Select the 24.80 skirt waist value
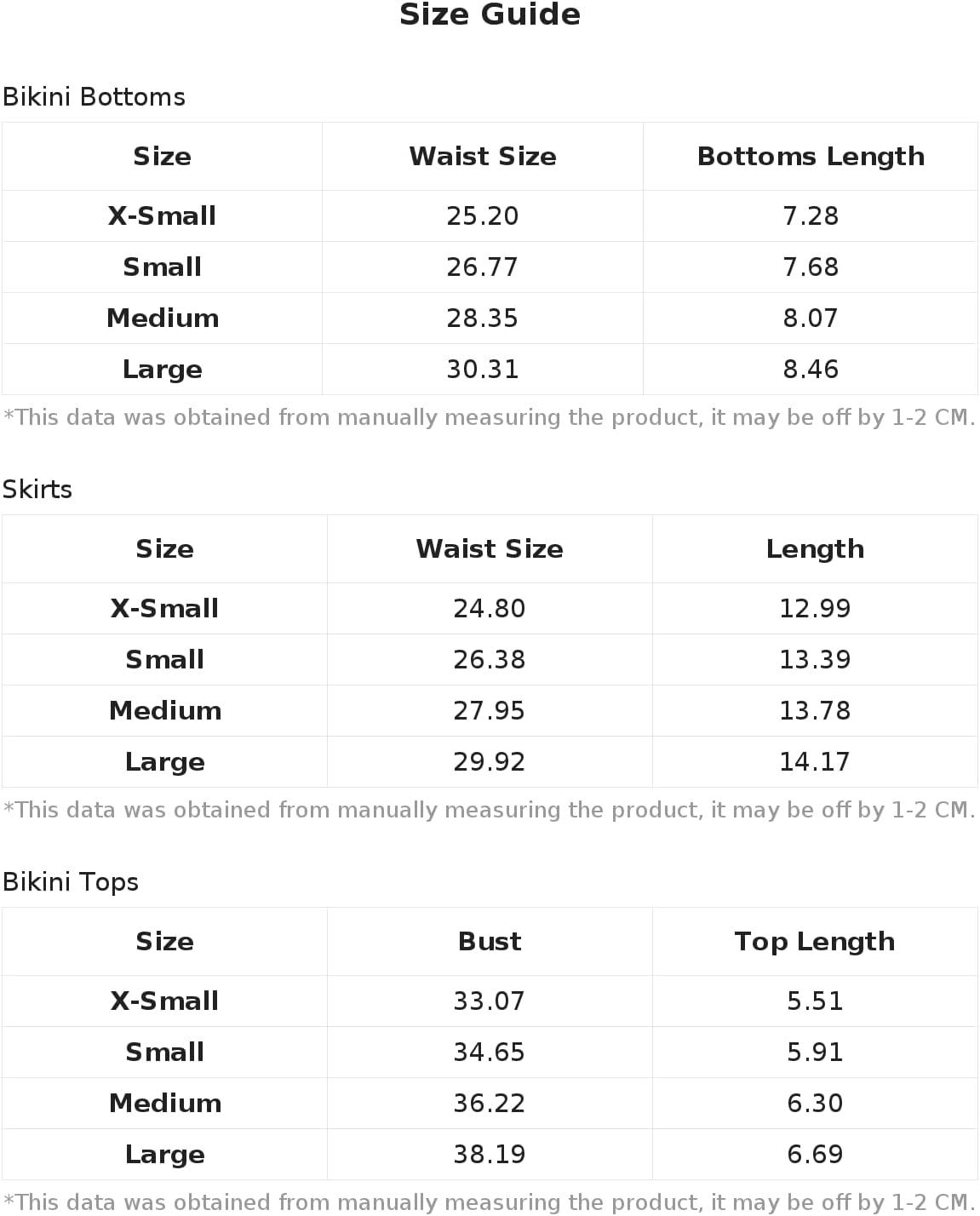Viewport: 980px width, 1216px height. click(490, 609)
